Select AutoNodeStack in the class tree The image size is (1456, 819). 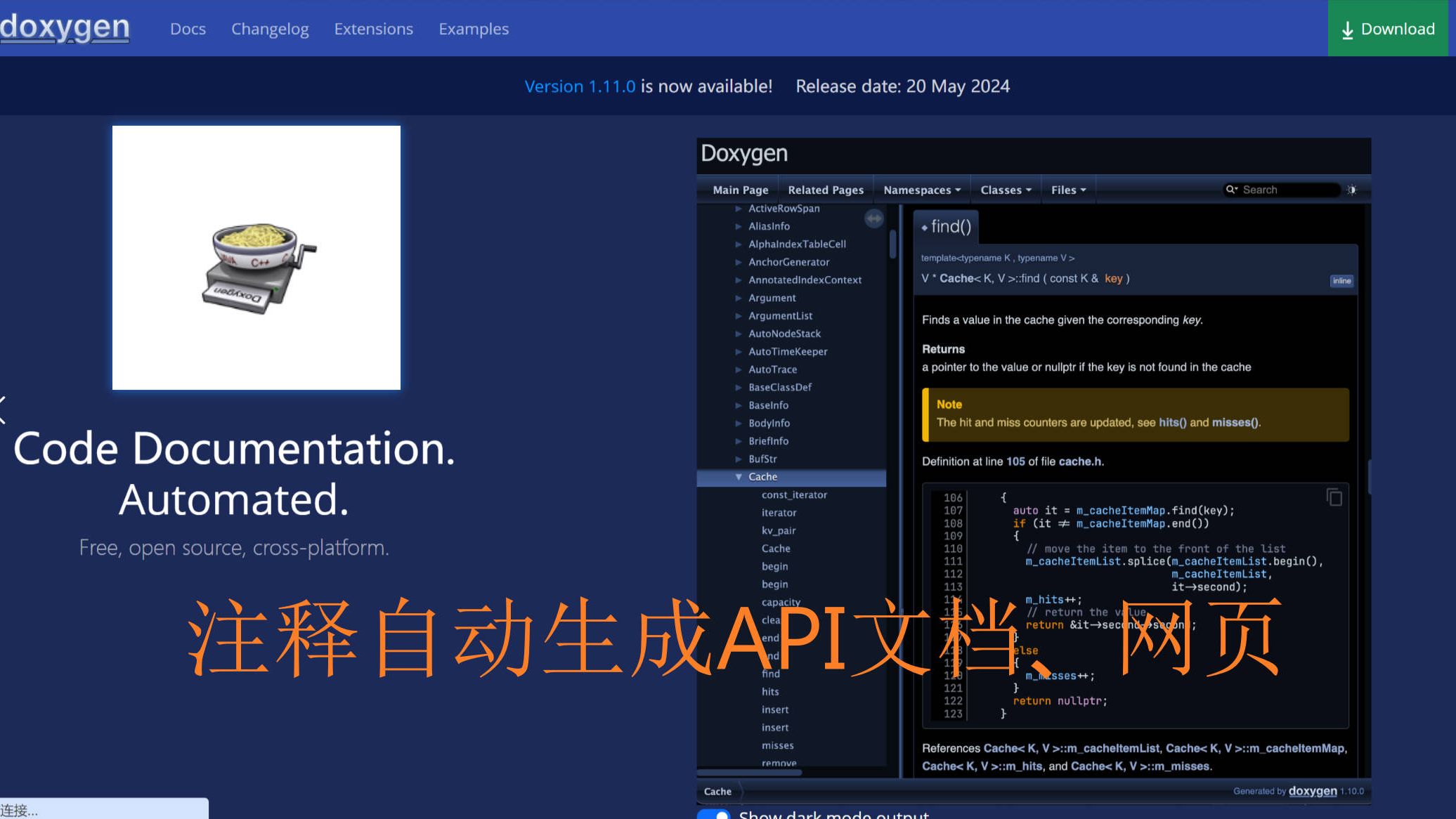tap(784, 334)
